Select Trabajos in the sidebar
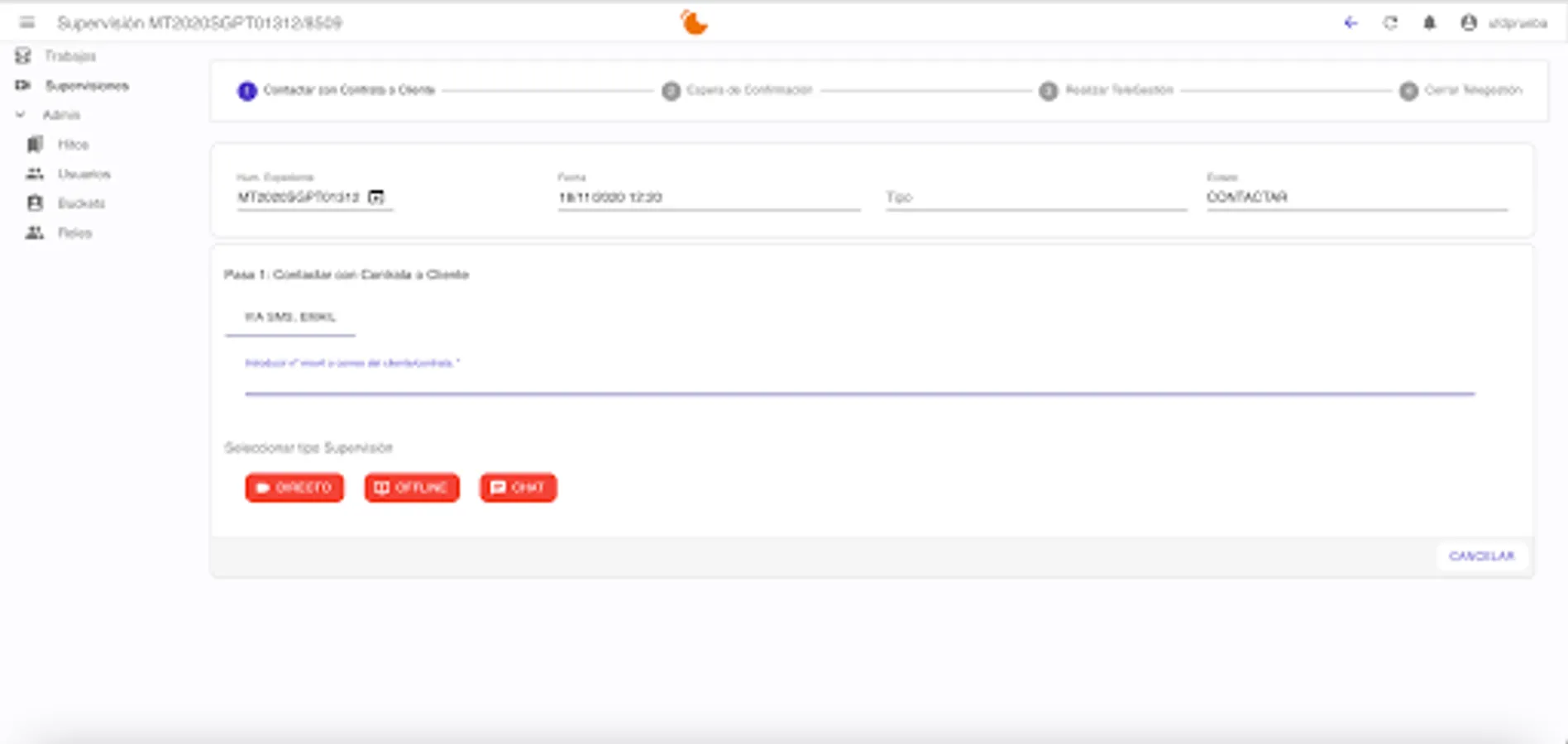Screen dimensions: 1568x744 (71, 56)
